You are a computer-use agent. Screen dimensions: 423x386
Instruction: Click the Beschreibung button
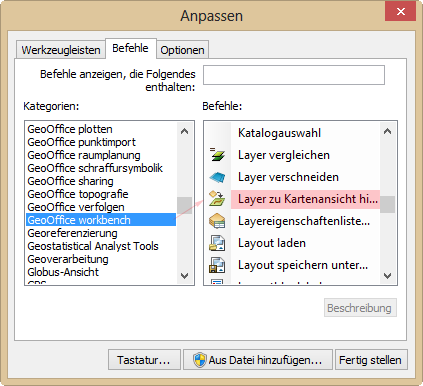point(360,308)
